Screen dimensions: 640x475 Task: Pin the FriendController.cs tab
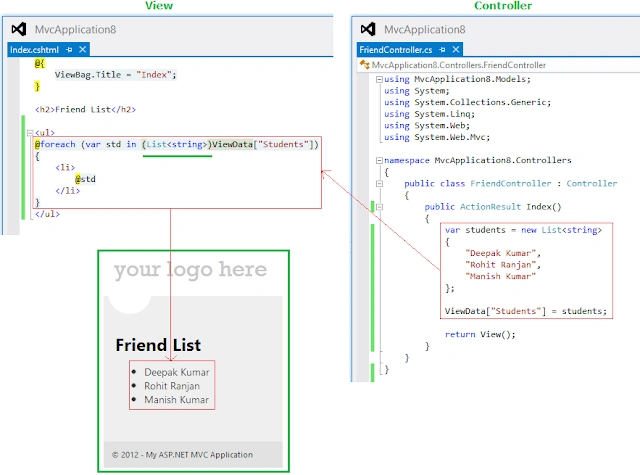442,50
